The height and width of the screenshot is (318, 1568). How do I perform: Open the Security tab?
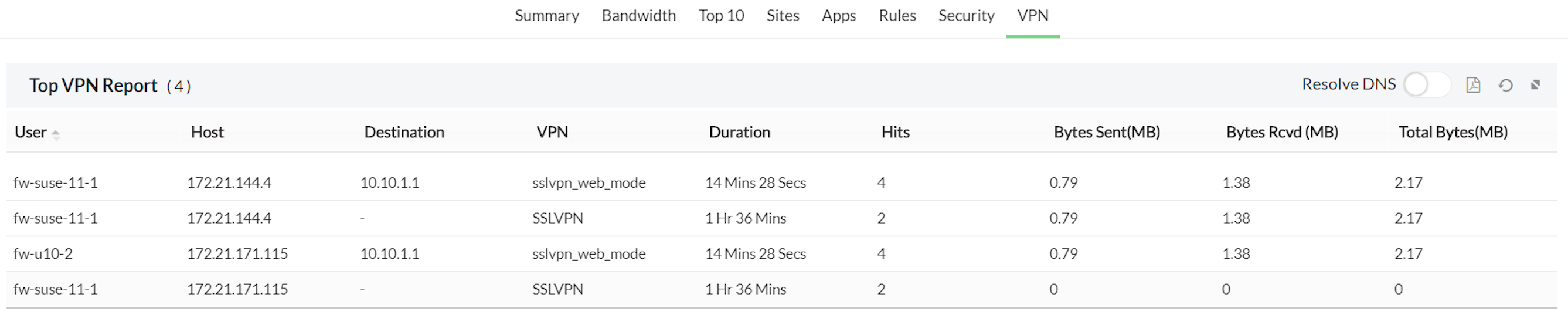(966, 16)
